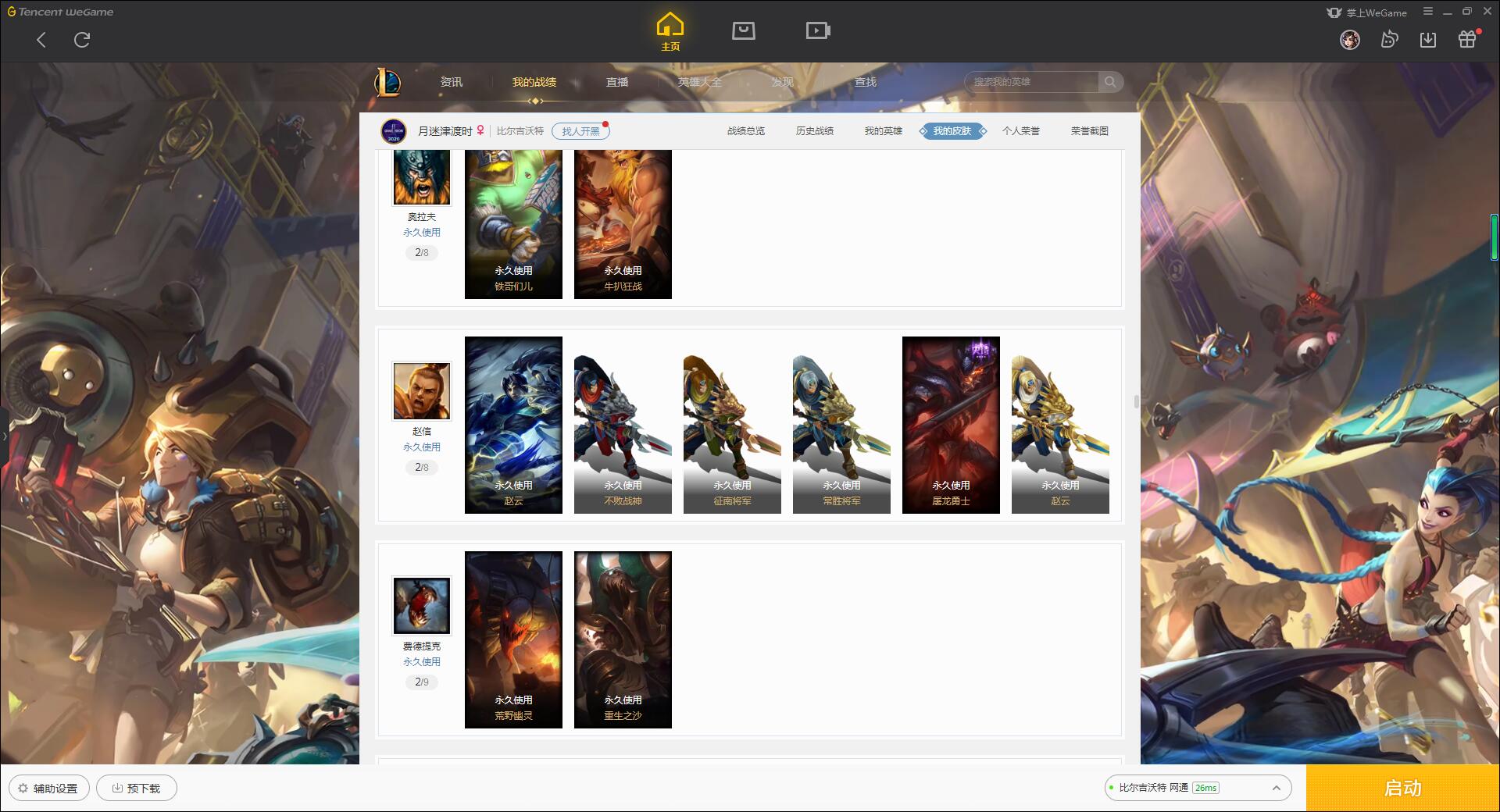
Task: Click the 26ms latency indicator
Action: click(x=1205, y=788)
